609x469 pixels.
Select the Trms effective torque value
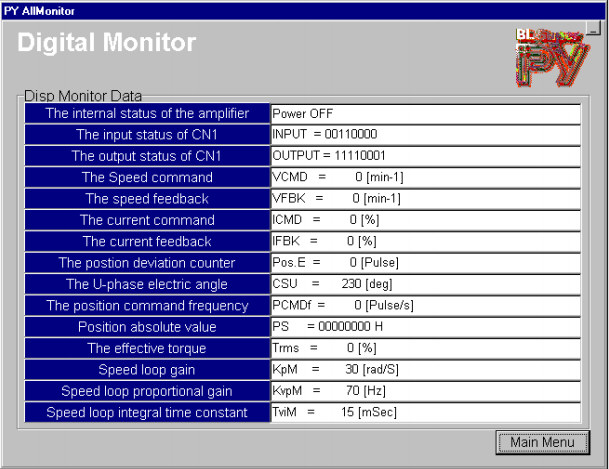[425, 348]
